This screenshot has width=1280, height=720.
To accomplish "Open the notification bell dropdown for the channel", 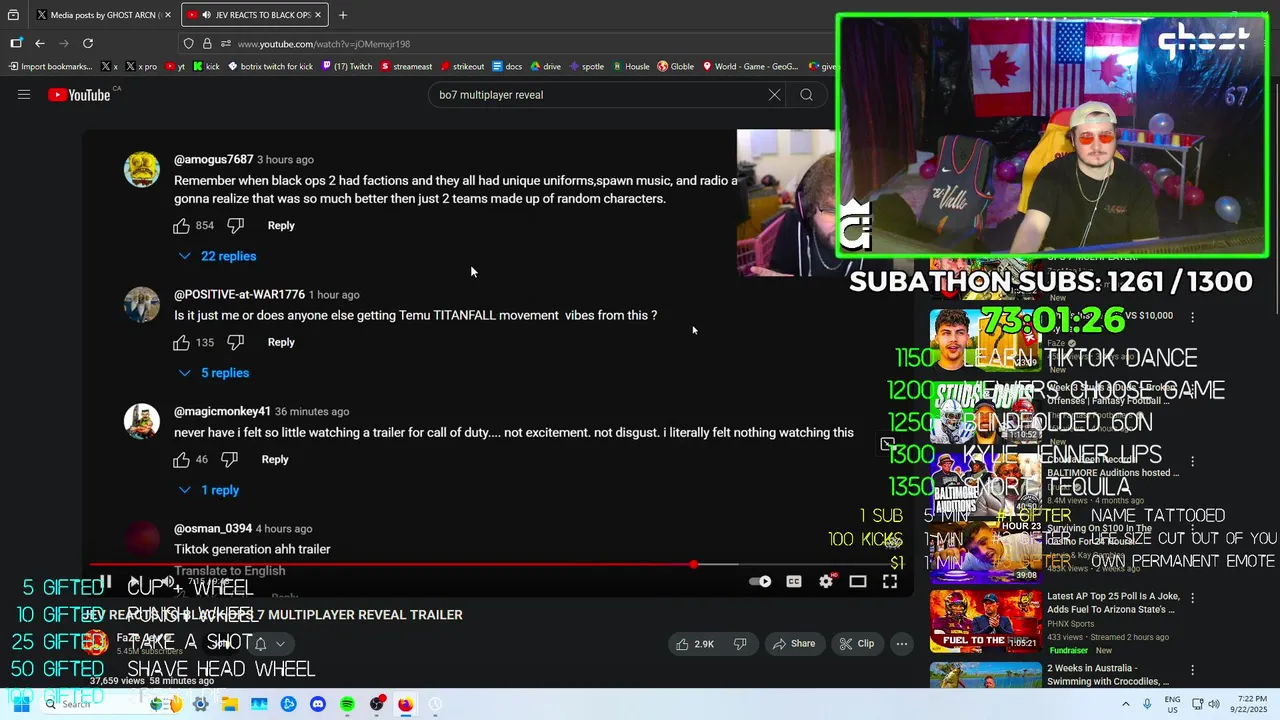I will pos(269,644).
